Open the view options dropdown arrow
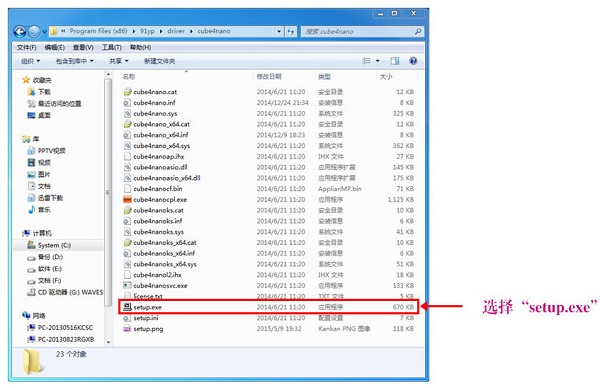 click(x=377, y=61)
